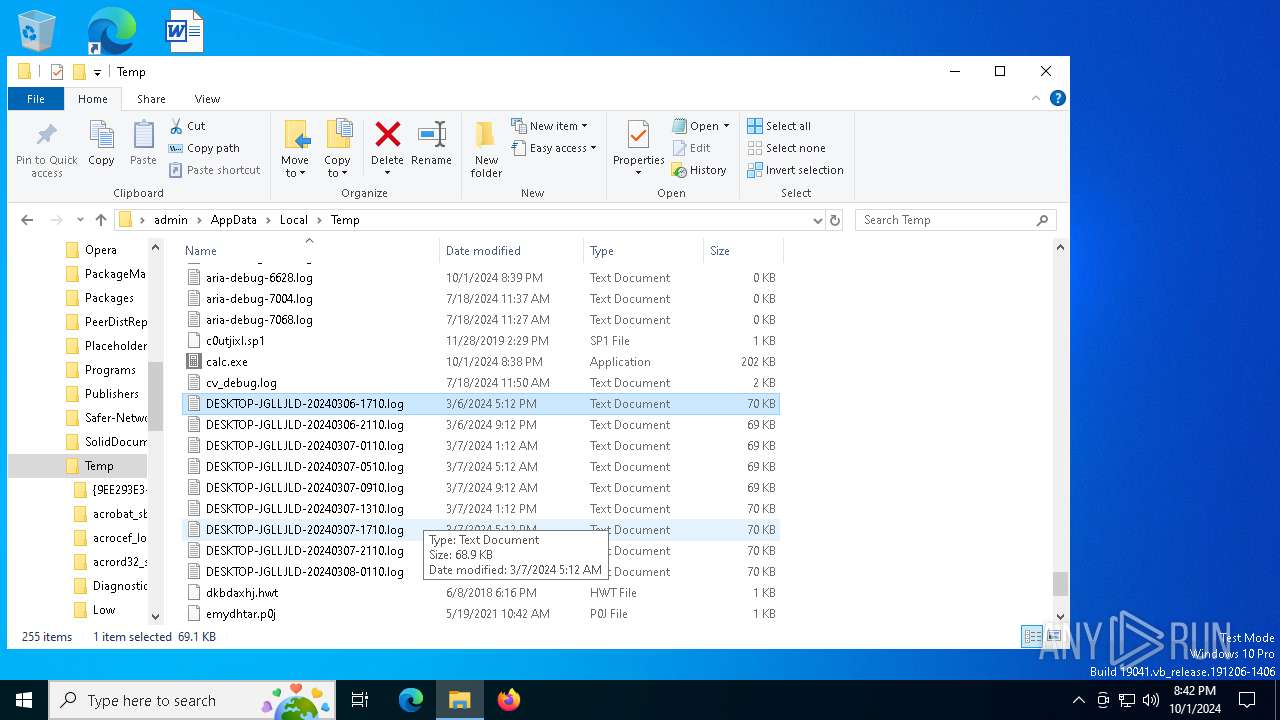Open Firefox from the taskbar
Image resolution: width=1280 pixels, height=720 pixels.
tap(509, 700)
